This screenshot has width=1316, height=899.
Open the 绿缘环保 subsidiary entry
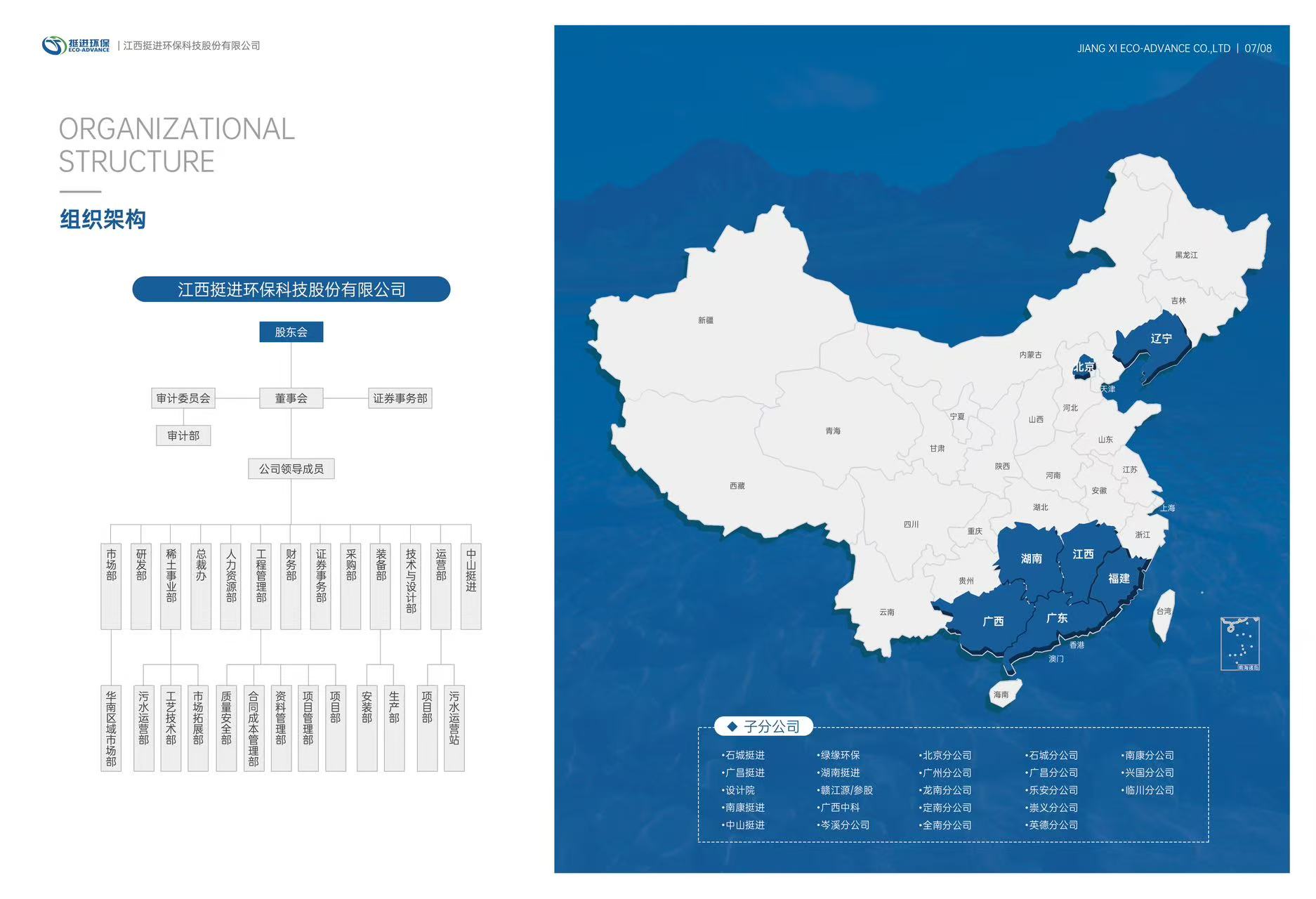point(839,755)
